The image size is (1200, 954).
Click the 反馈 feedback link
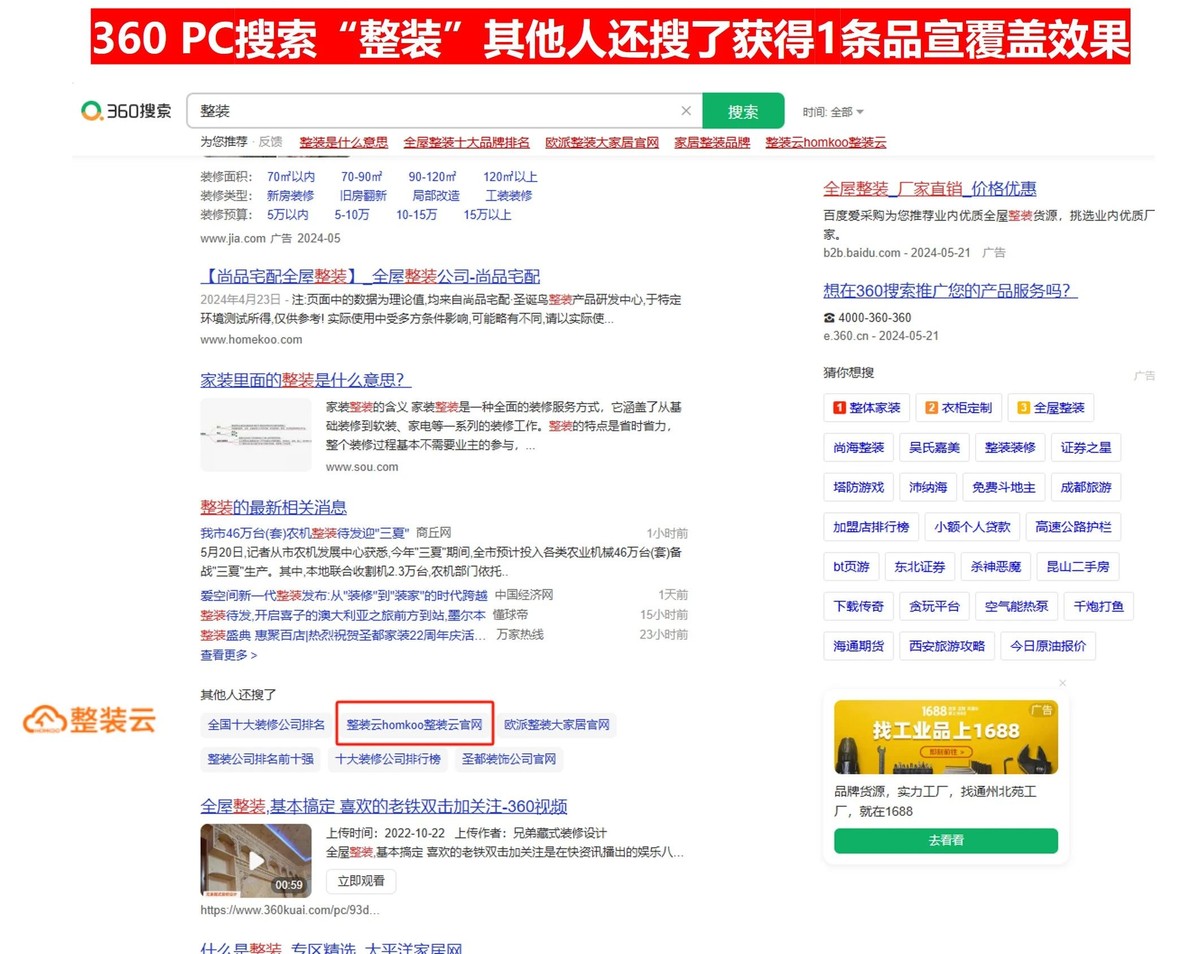pyautogui.click(x=271, y=142)
